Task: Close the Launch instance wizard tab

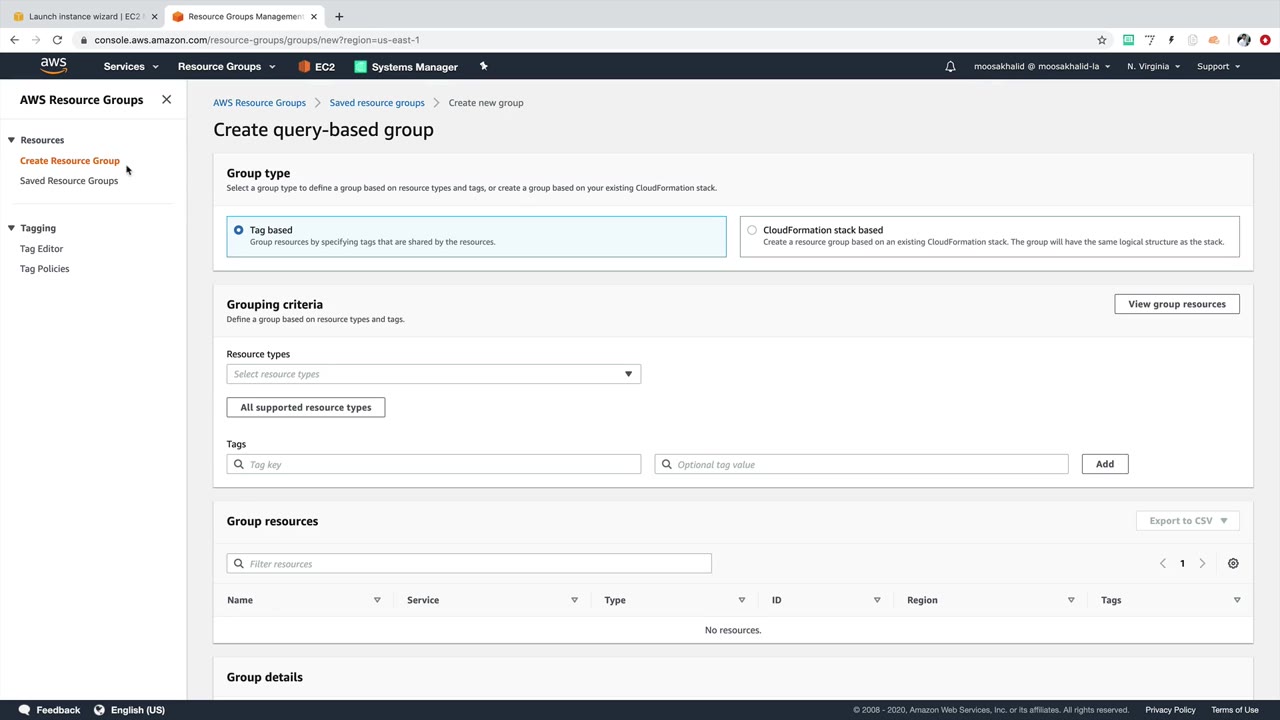Action: coord(154,16)
